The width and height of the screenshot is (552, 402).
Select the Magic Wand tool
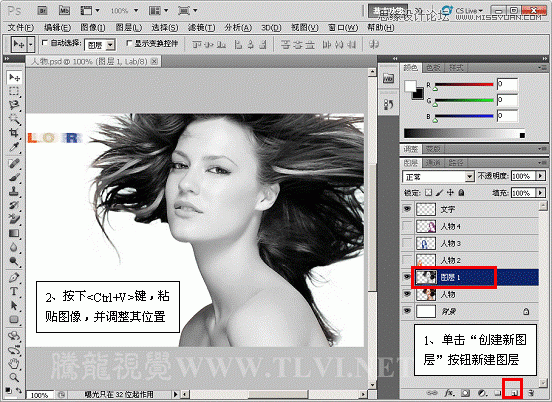[14, 119]
